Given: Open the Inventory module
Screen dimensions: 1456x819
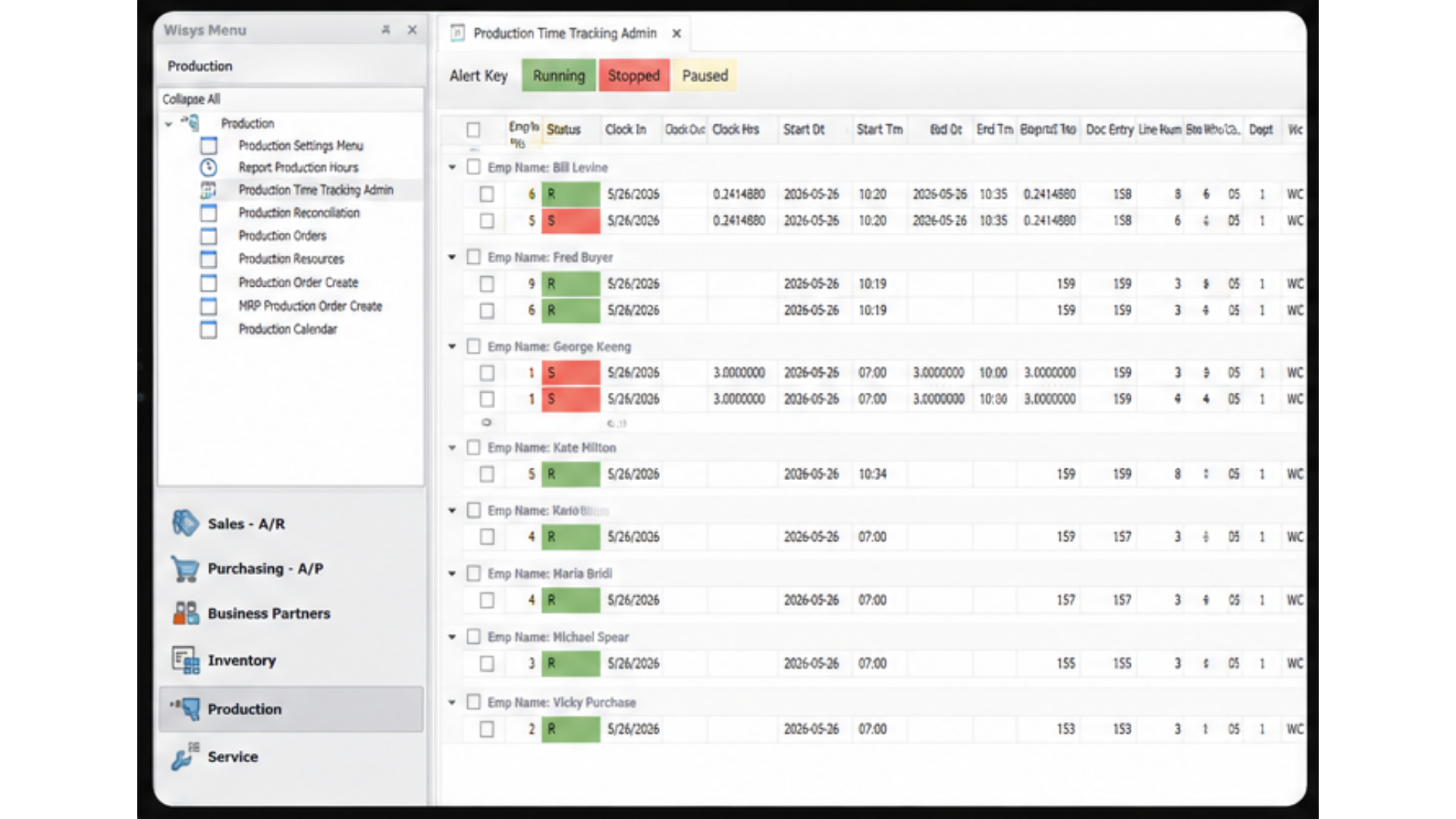Looking at the screenshot, I should tap(242, 661).
